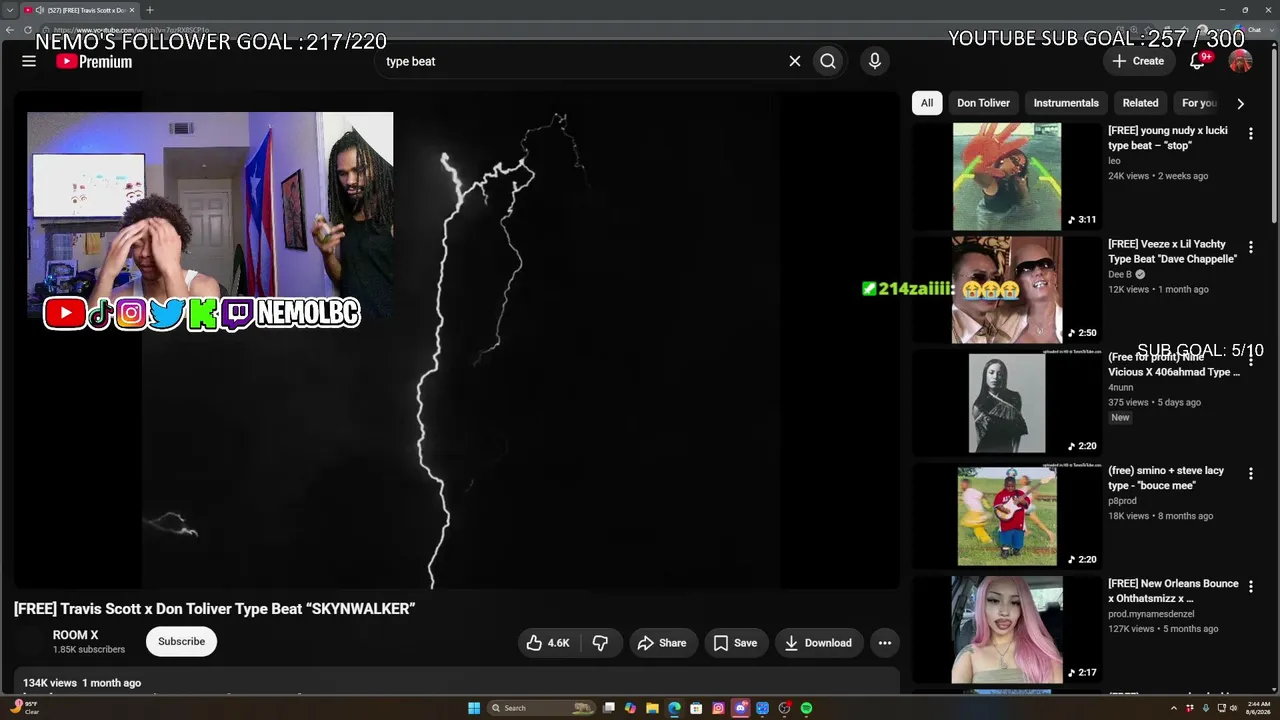This screenshot has width=1280, height=720.
Task: Open the Copilot Chat button in browser
Action: 1250,30
